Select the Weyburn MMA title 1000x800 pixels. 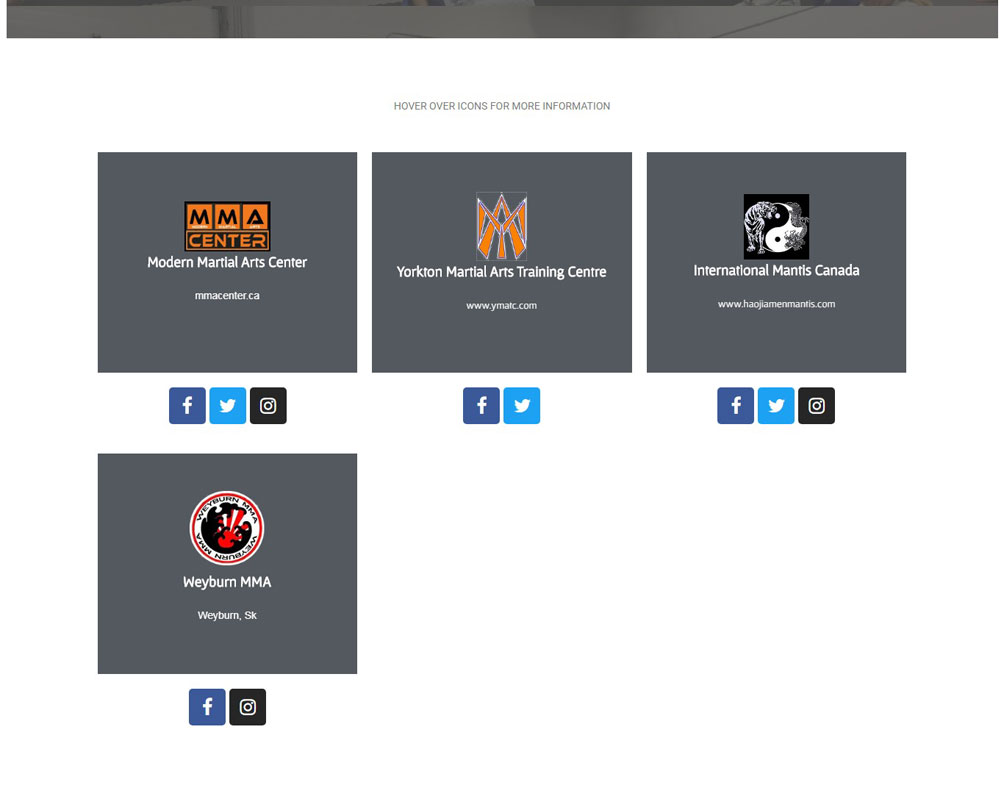point(227,582)
